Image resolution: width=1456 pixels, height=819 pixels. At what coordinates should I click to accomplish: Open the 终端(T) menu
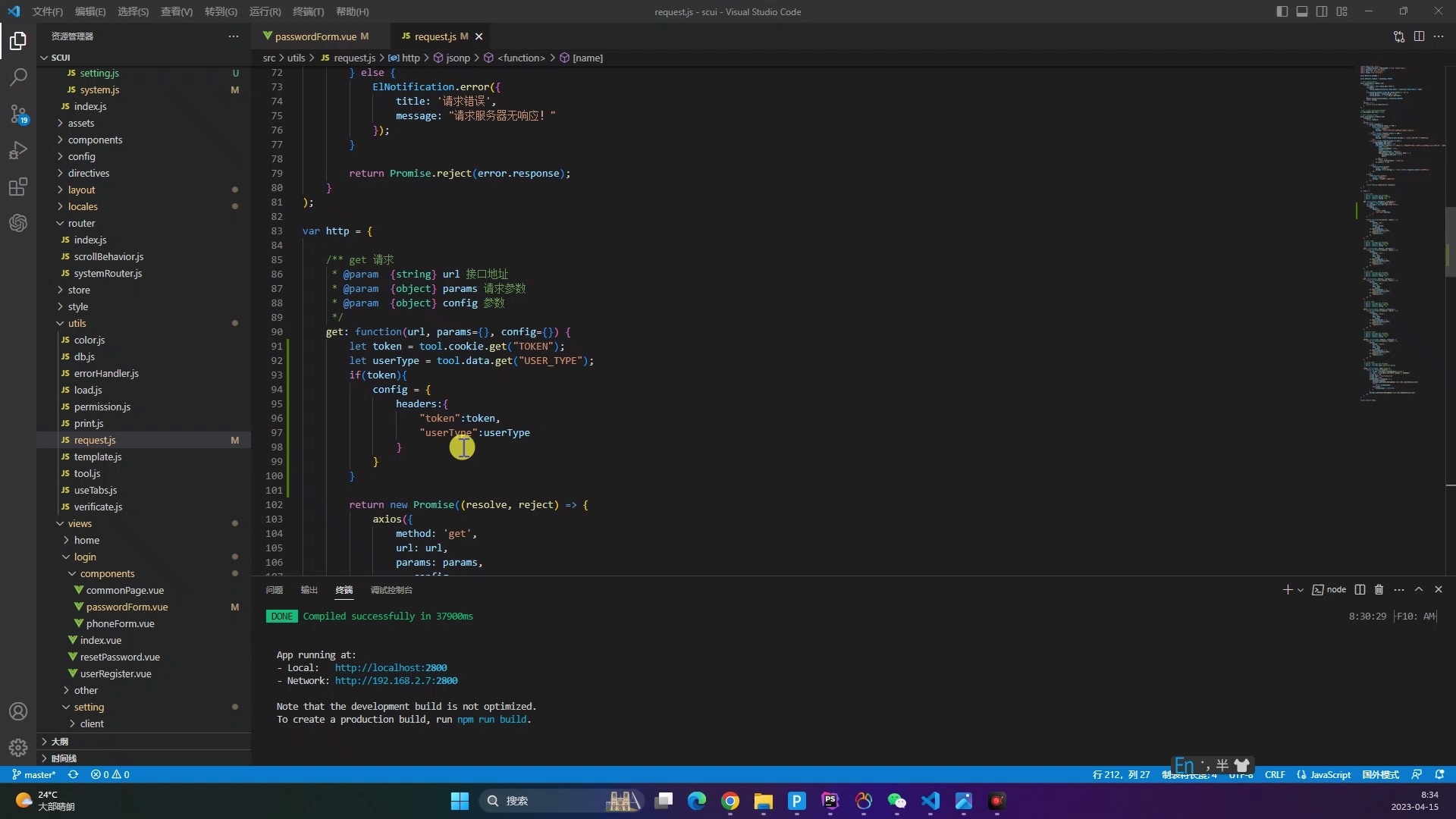tap(307, 11)
